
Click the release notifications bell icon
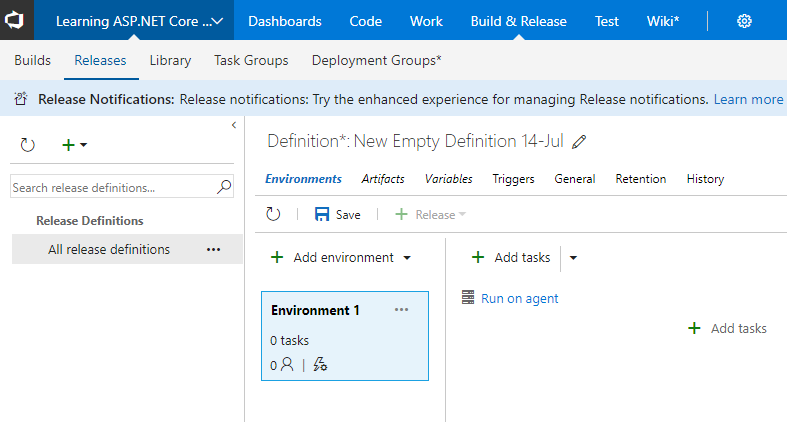[21, 99]
